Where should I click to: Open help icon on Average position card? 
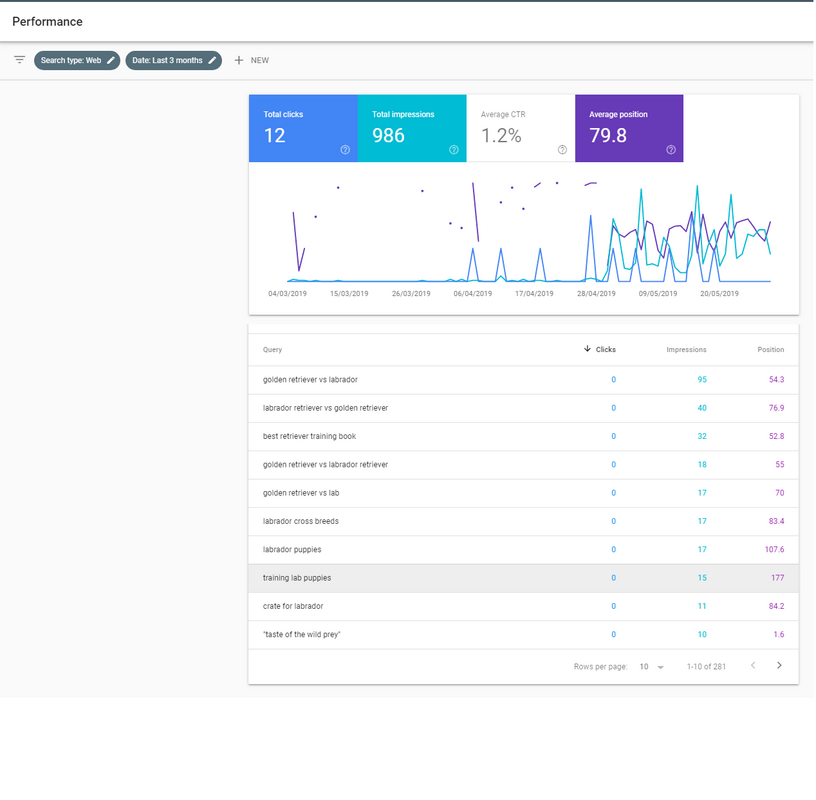point(671,150)
